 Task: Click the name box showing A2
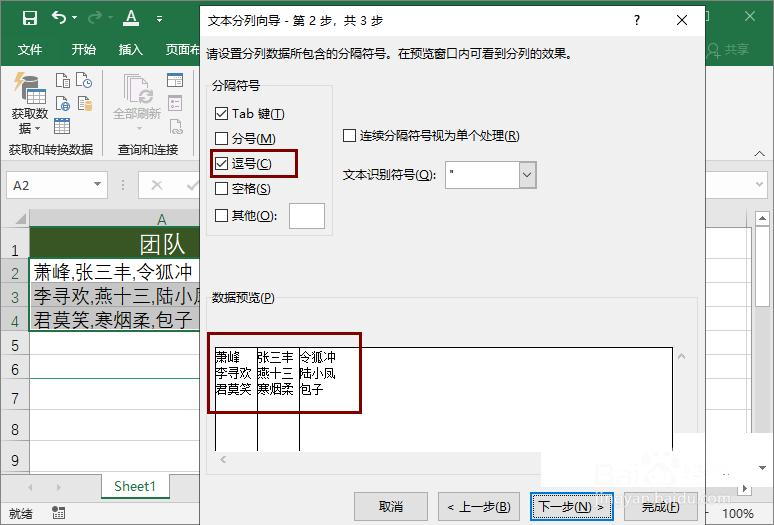pyautogui.click(x=49, y=186)
